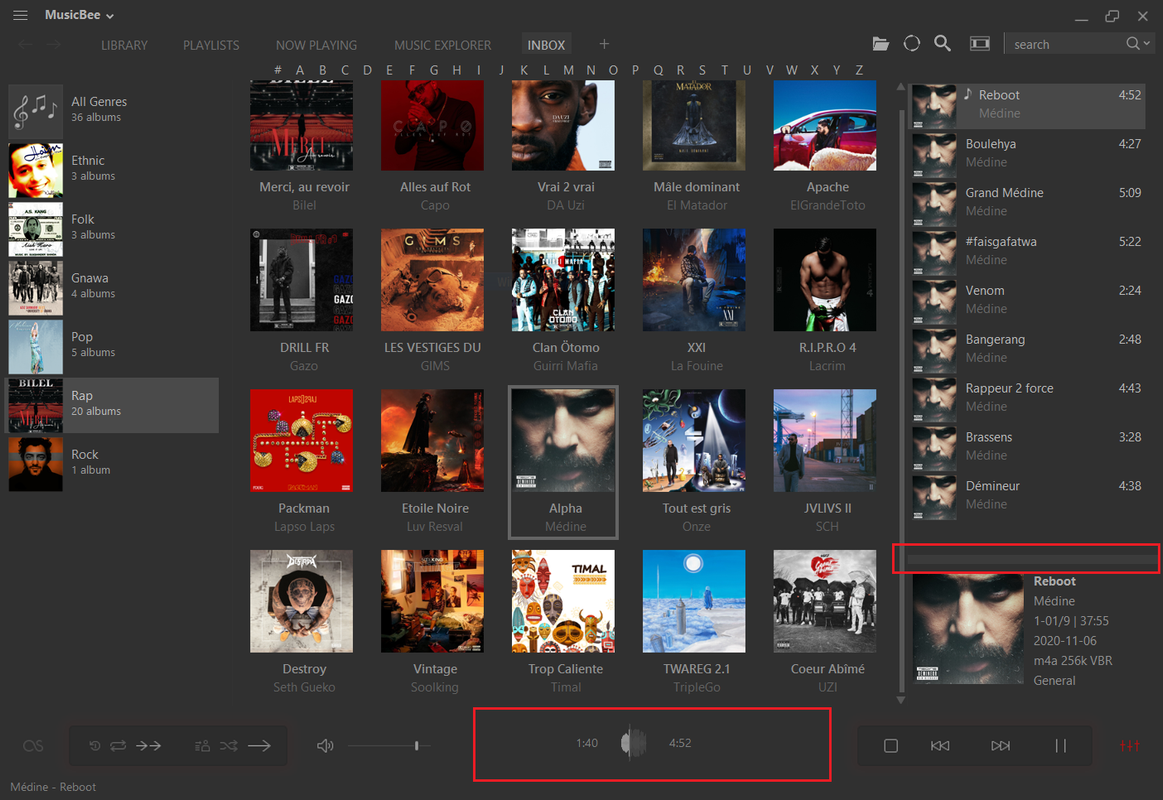Image resolution: width=1163 pixels, height=800 pixels.
Task: Select the INBOX tab
Action: tap(546, 45)
